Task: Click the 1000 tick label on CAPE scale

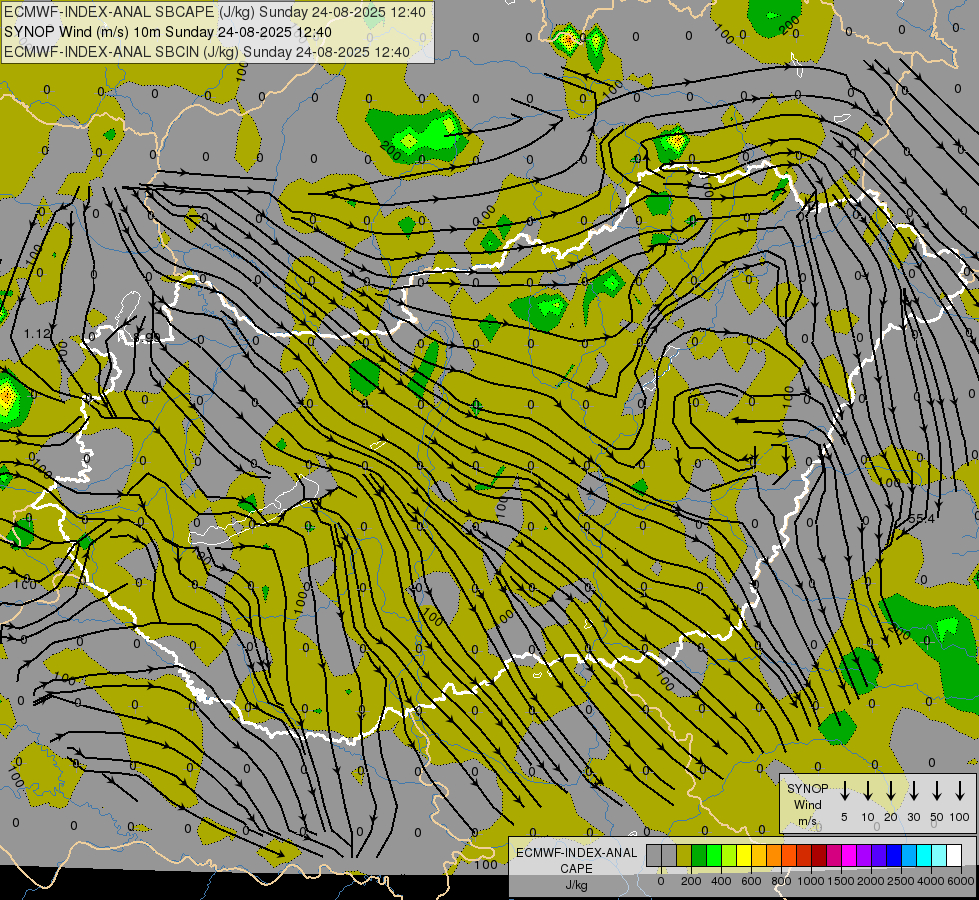Action: coord(811,881)
